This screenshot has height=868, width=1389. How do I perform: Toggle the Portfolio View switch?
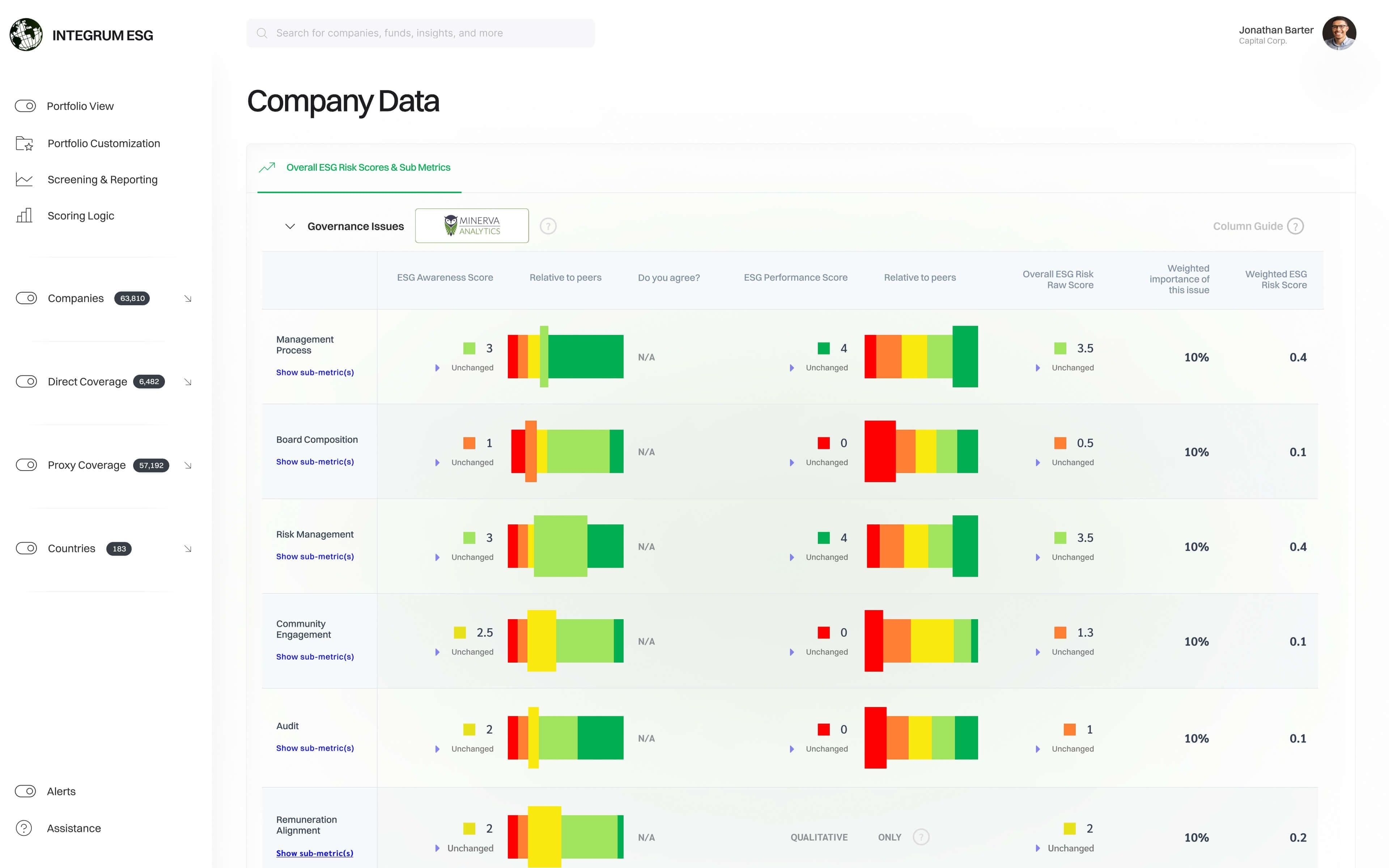(x=25, y=106)
